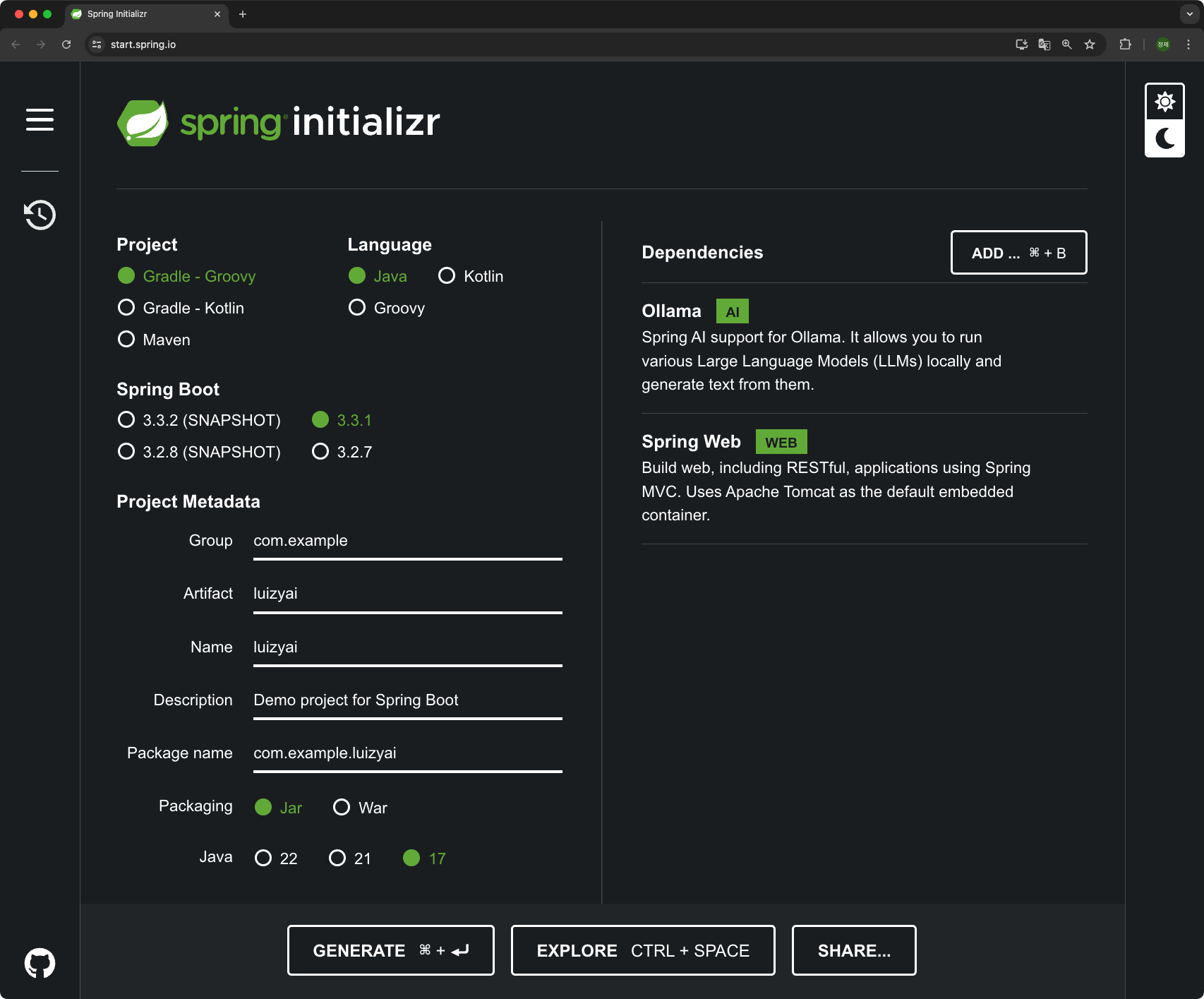Select Java version 22
Image resolution: width=1204 pixels, height=999 pixels.
pyautogui.click(x=276, y=859)
